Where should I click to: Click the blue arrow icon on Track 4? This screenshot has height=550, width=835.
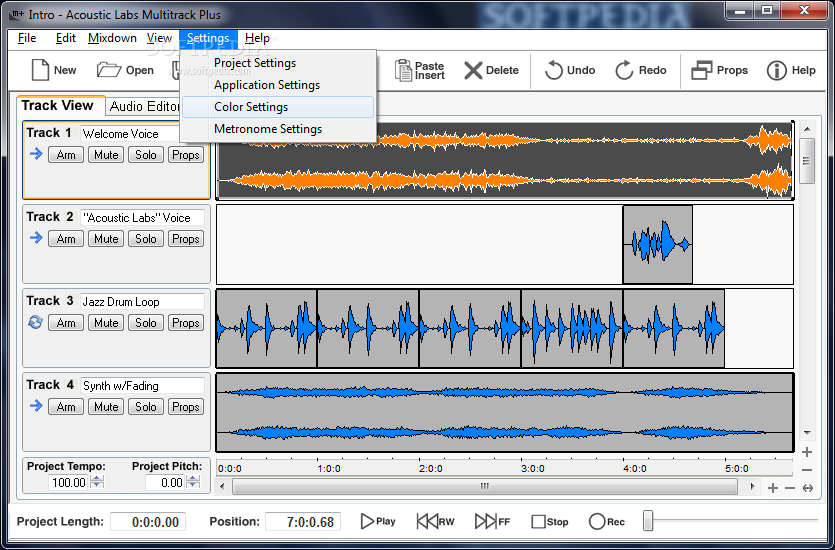(x=36, y=406)
